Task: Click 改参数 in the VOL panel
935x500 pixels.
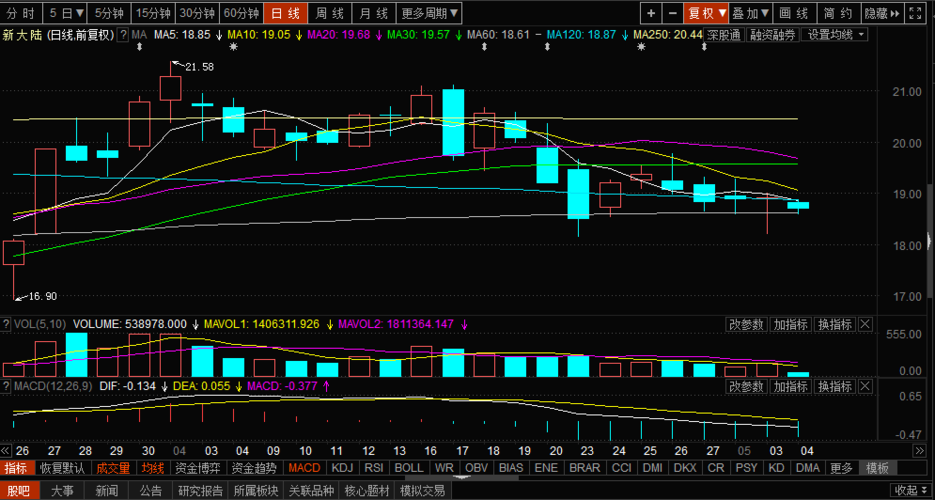Action: coord(746,324)
